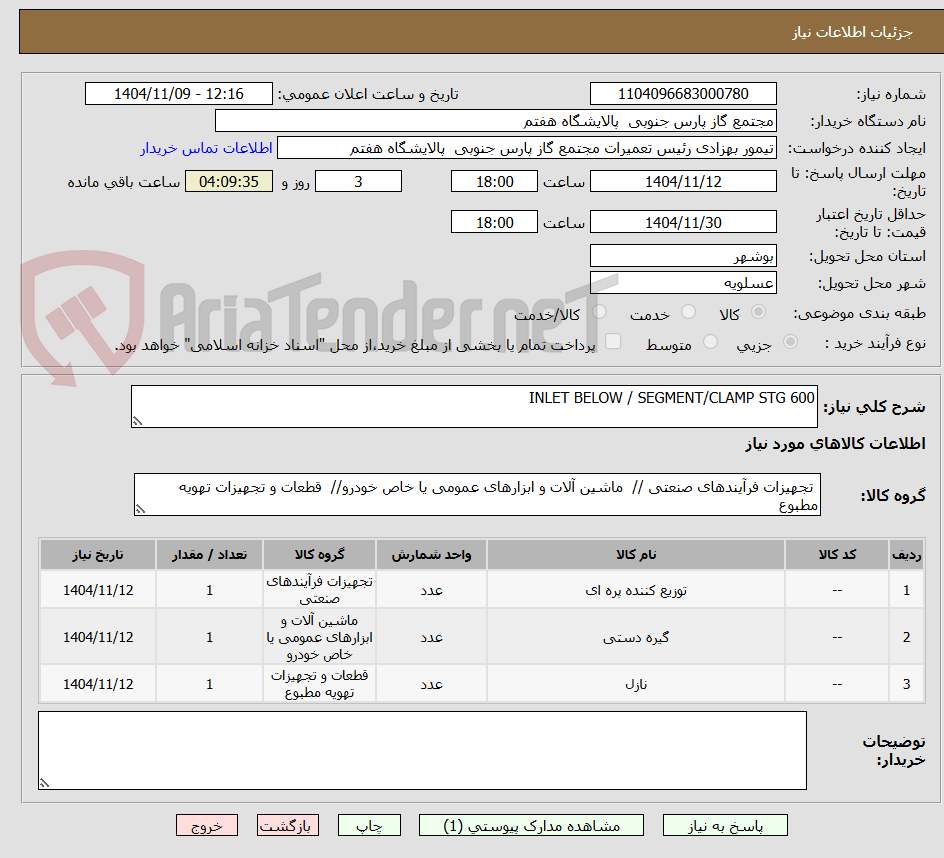Click the ردیف column header

[907, 555]
